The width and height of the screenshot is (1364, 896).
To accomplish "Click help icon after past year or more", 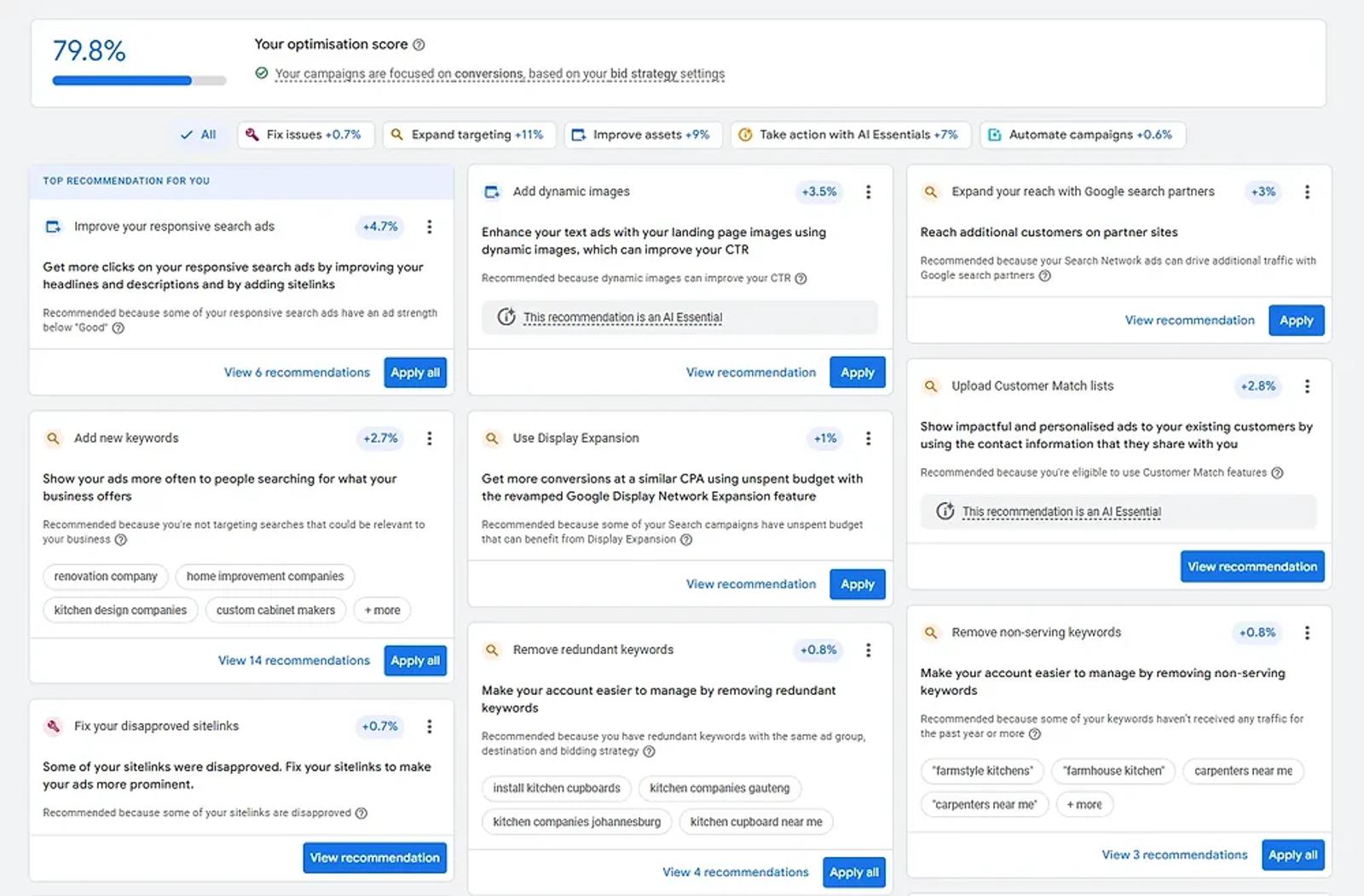I will (x=1035, y=734).
